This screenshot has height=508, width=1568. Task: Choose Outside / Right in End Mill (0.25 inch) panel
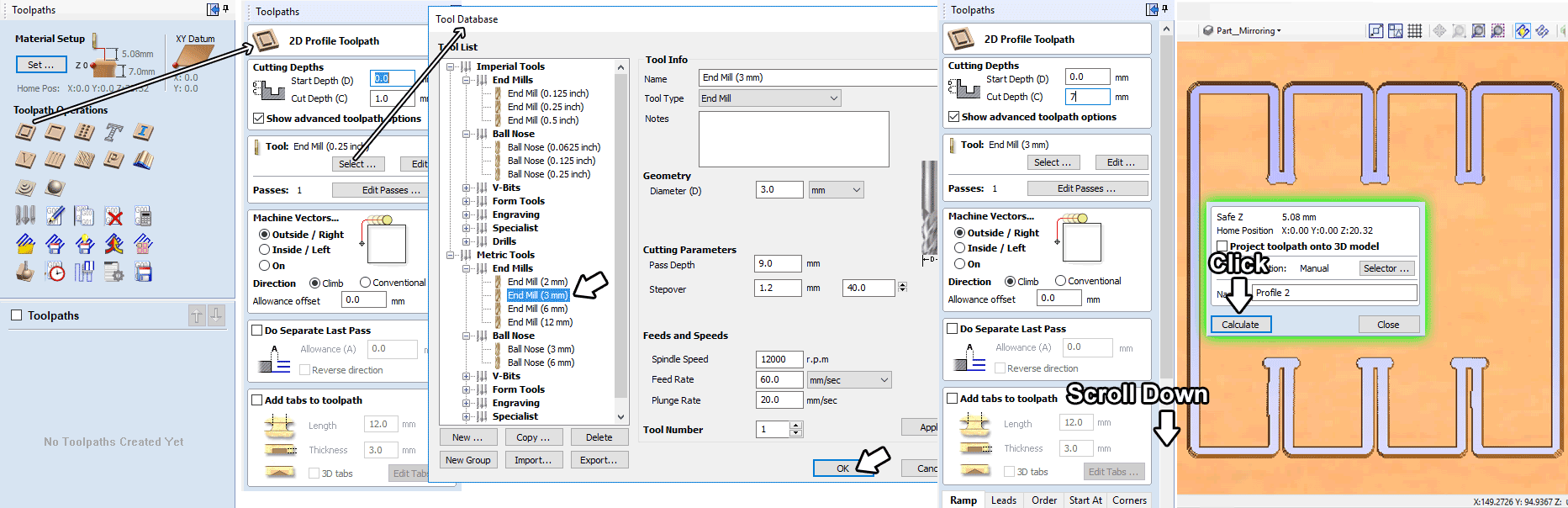(x=264, y=235)
